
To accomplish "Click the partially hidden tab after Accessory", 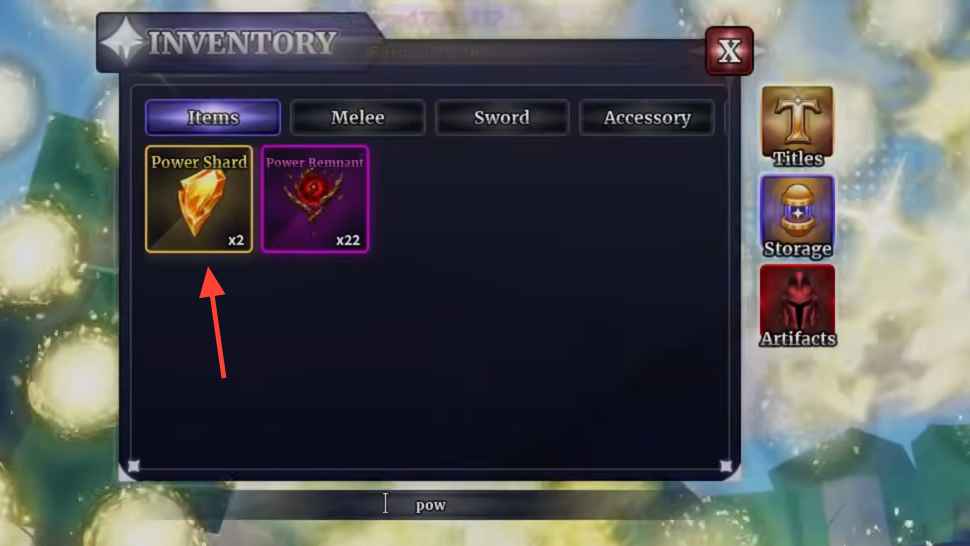I will click(x=727, y=117).
